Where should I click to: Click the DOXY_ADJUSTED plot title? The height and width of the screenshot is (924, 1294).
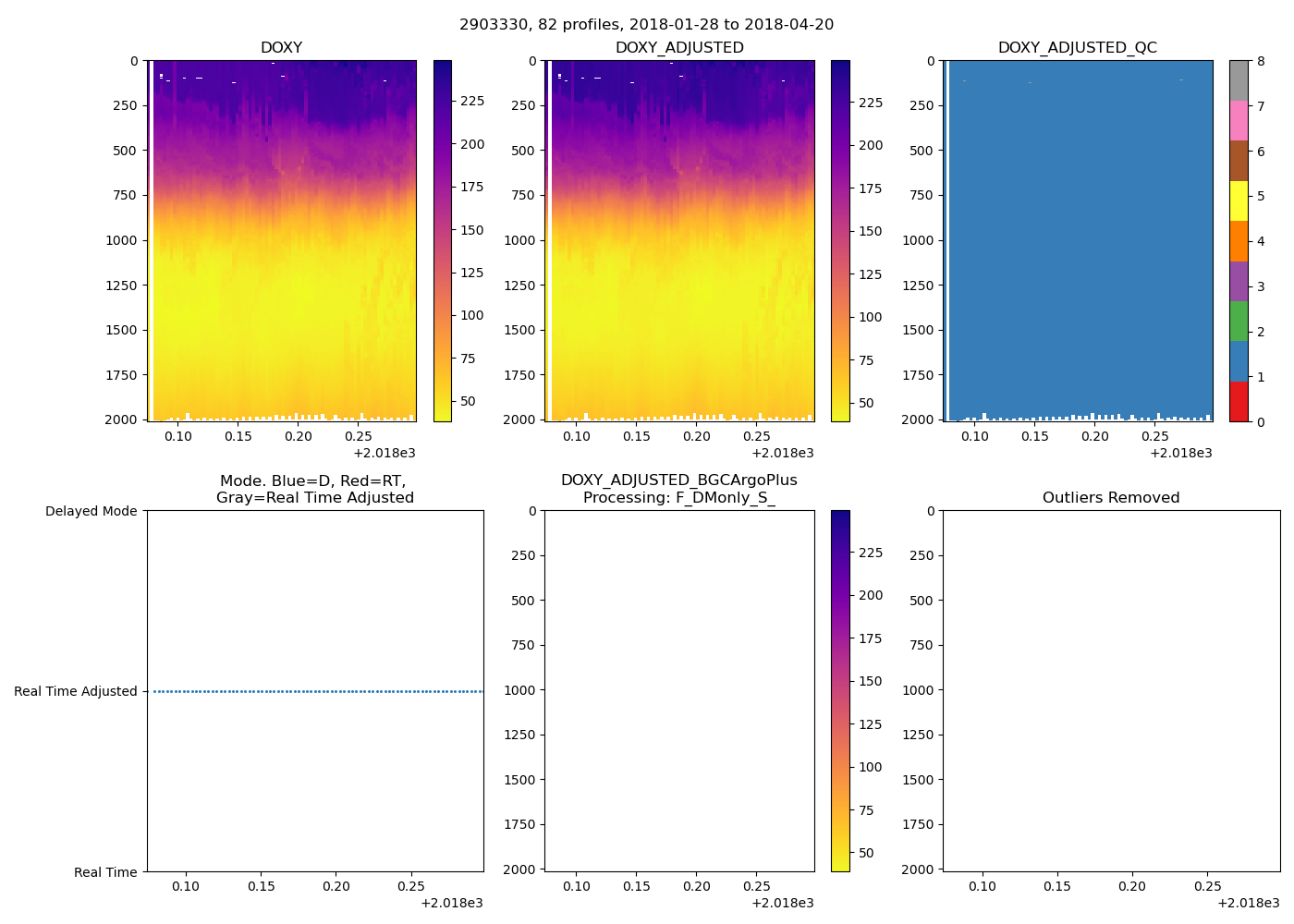[x=679, y=48]
